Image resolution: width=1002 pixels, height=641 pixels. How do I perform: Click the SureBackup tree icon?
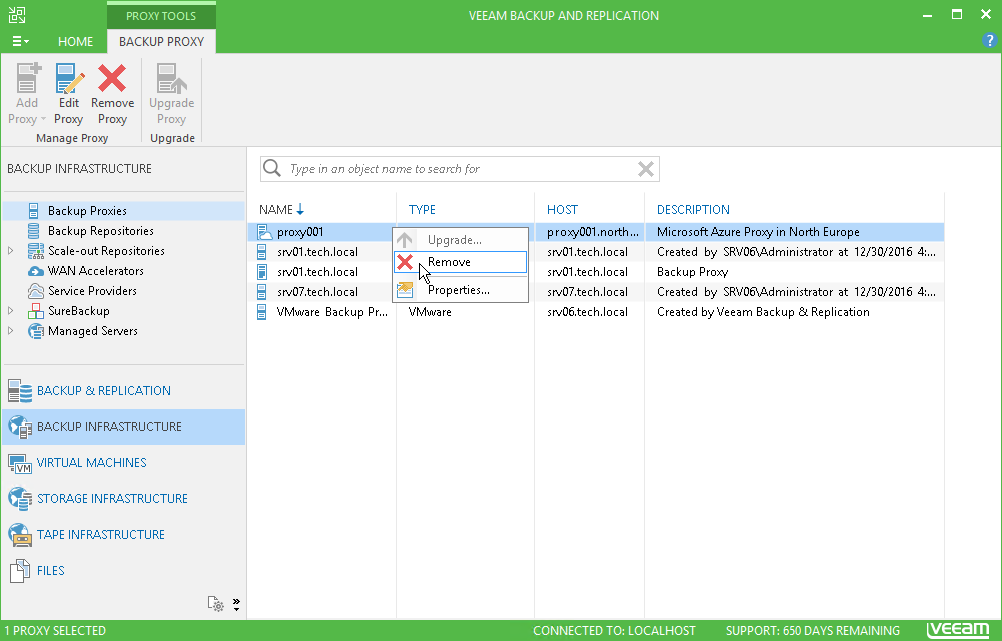pyautogui.click(x=36, y=311)
